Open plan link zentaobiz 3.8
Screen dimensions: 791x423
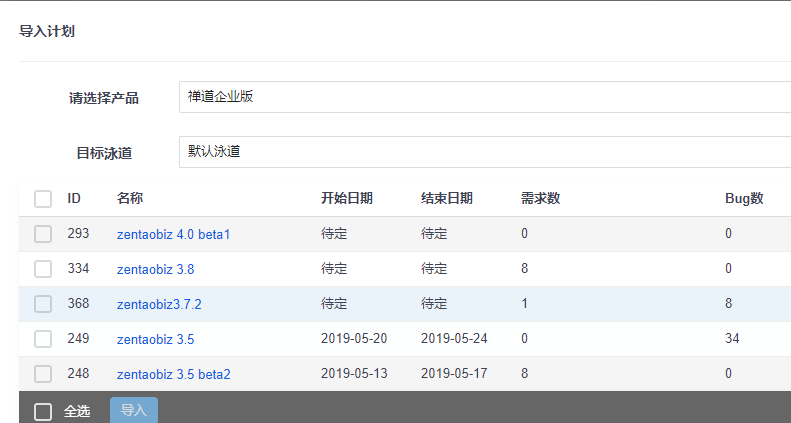(x=155, y=269)
